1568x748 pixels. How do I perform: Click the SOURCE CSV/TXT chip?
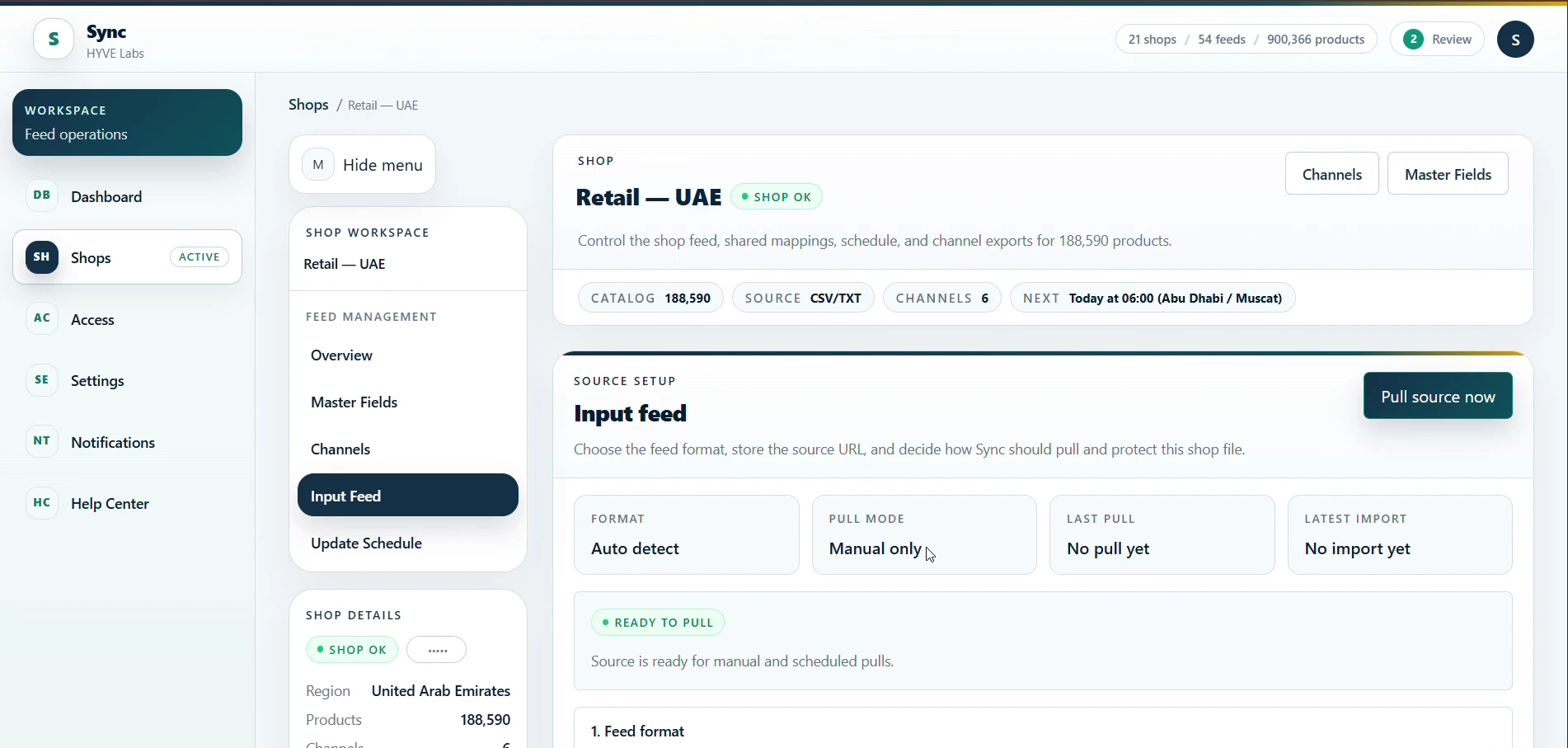803,298
